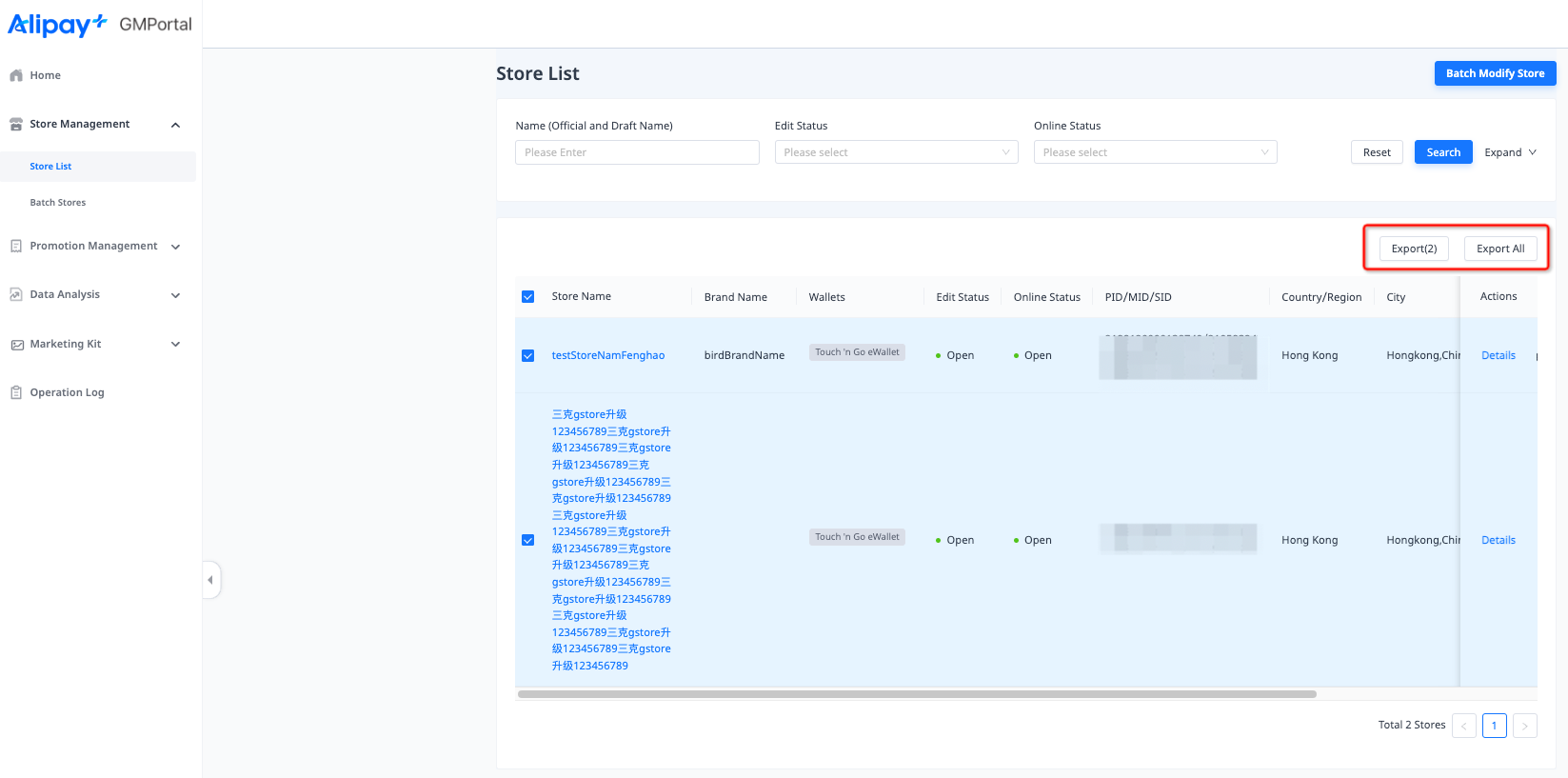Open Batch Stores in sidebar
This screenshot has width=1568, height=778.
point(58,203)
